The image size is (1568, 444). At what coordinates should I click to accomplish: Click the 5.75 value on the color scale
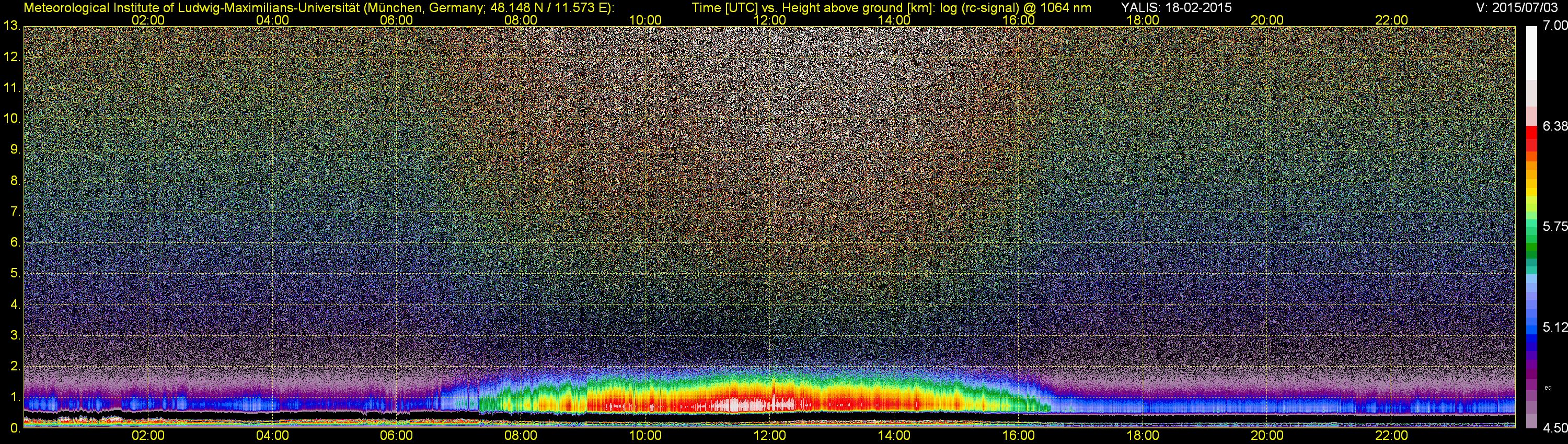click(1554, 226)
